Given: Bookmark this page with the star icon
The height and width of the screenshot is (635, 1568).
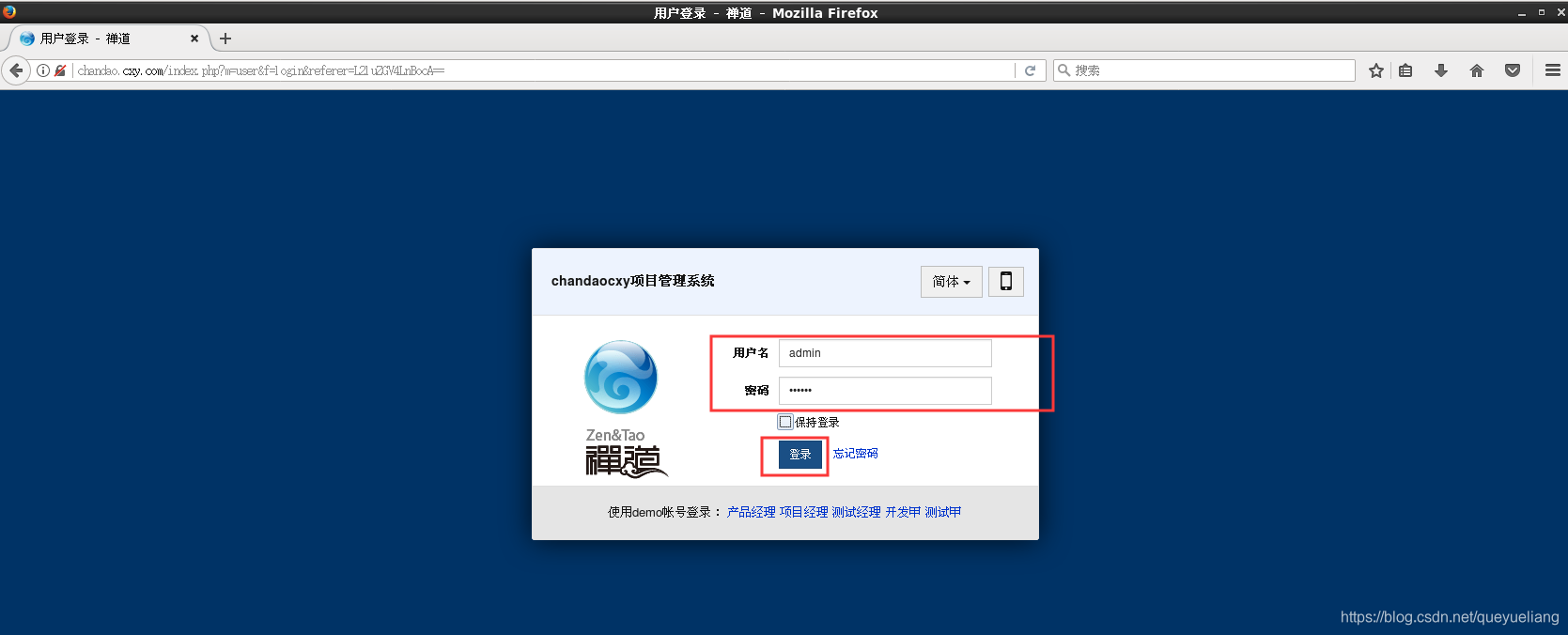Looking at the screenshot, I should (x=1376, y=70).
